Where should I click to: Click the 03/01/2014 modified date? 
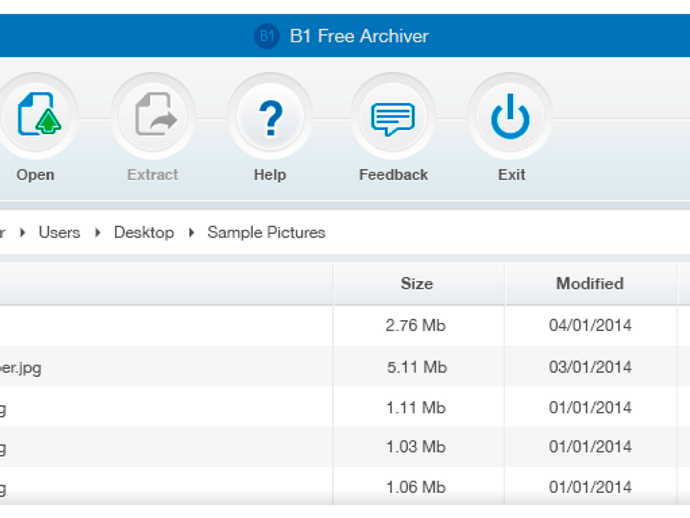point(590,367)
